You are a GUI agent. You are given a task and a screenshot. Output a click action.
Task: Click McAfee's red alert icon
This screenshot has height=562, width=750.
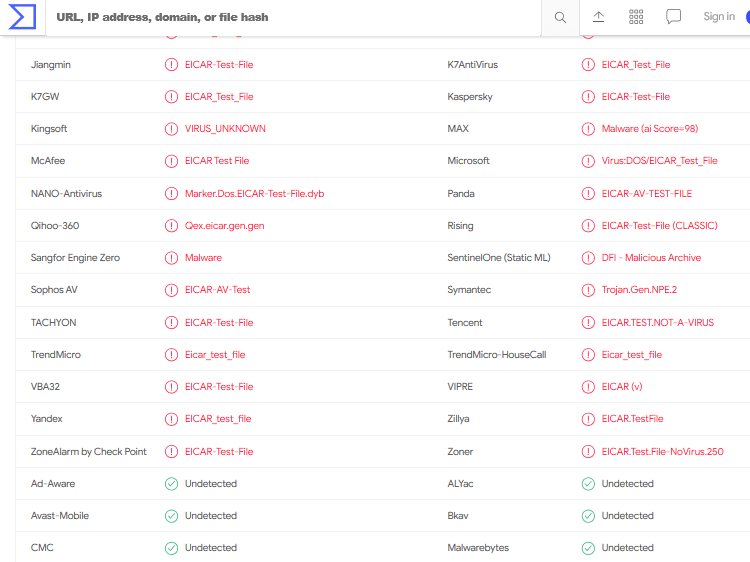coord(171,161)
